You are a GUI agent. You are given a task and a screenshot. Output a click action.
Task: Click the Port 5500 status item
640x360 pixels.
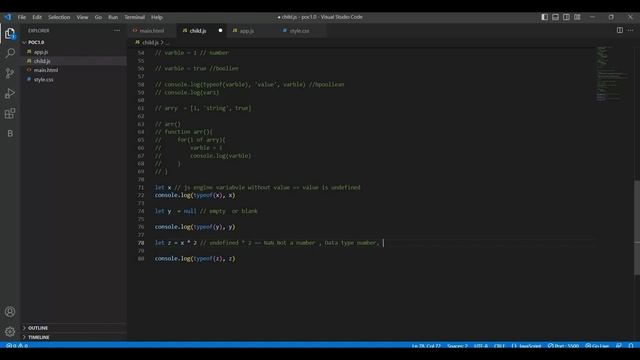pos(564,346)
